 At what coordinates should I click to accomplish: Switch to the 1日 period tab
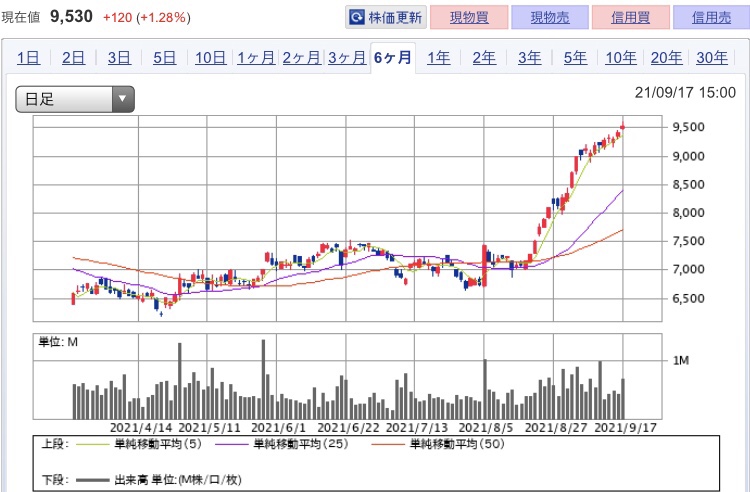coord(28,58)
